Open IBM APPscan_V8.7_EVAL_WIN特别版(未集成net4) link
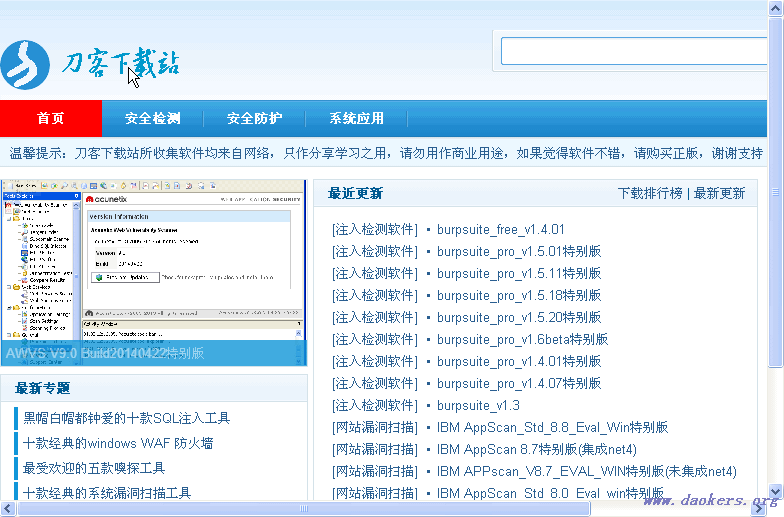 (x=586, y=472)
